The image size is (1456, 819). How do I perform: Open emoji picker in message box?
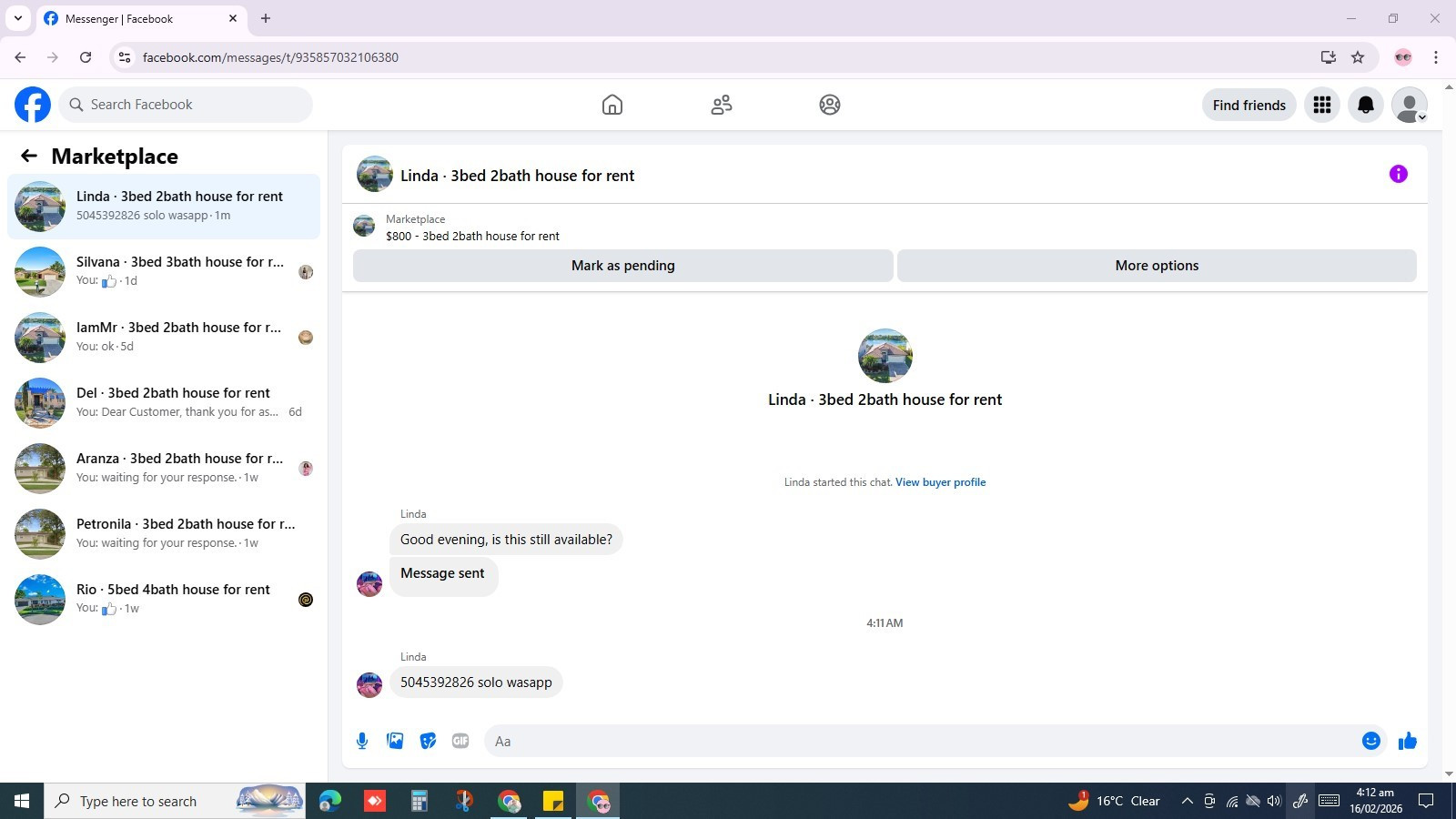coord(1371,741)
